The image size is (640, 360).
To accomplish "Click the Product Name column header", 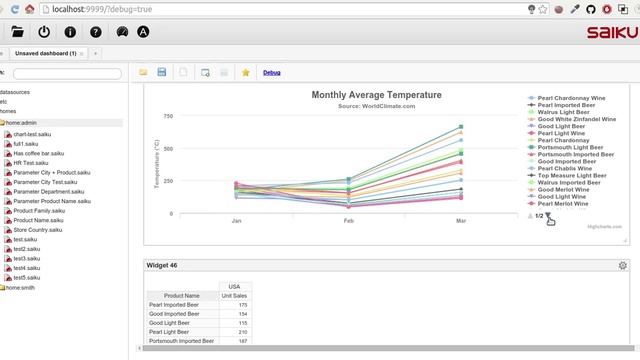I will point(182,296).
